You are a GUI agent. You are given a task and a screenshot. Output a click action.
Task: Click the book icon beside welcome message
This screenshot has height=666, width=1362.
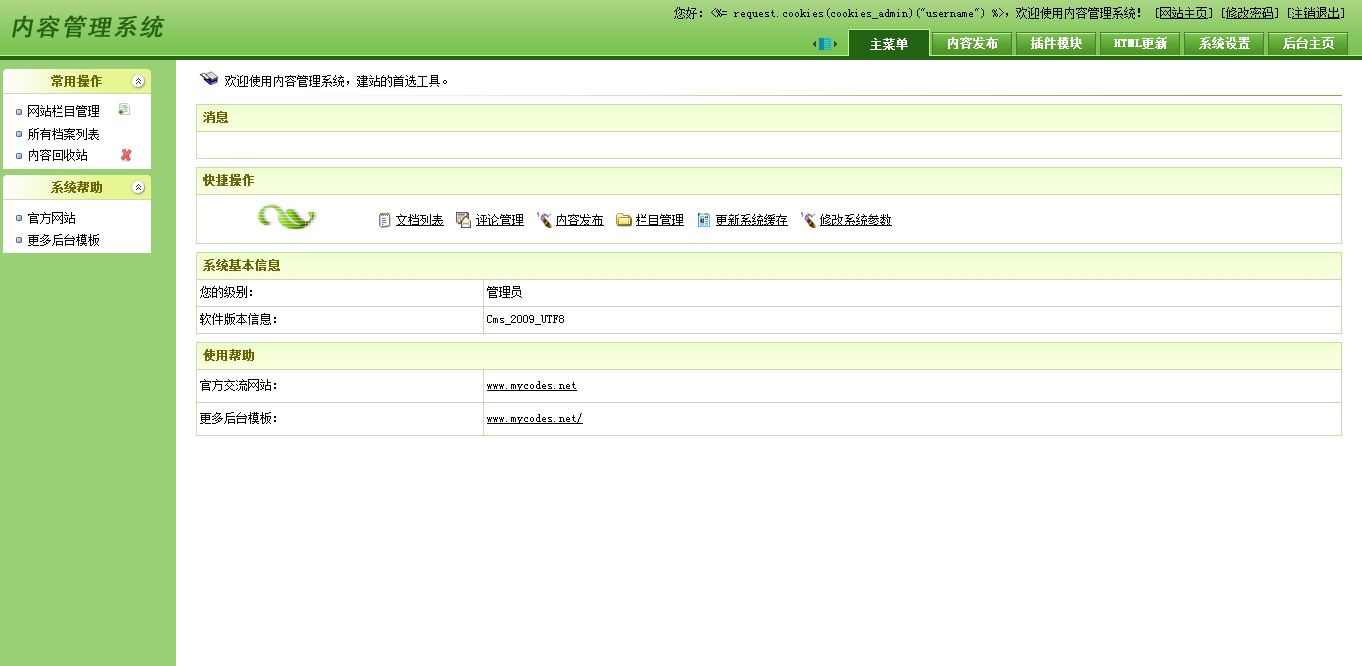point(209,79)
